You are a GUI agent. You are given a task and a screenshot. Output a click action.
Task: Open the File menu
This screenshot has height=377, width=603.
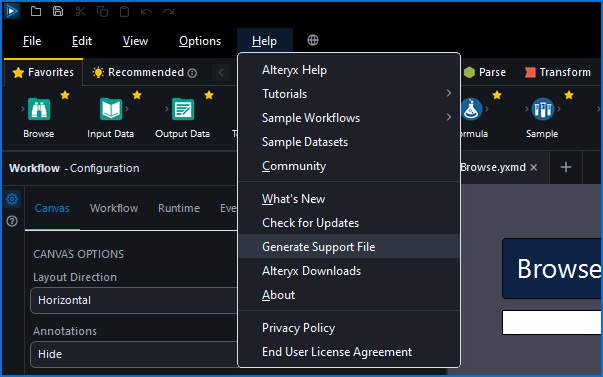coord(32,41)
